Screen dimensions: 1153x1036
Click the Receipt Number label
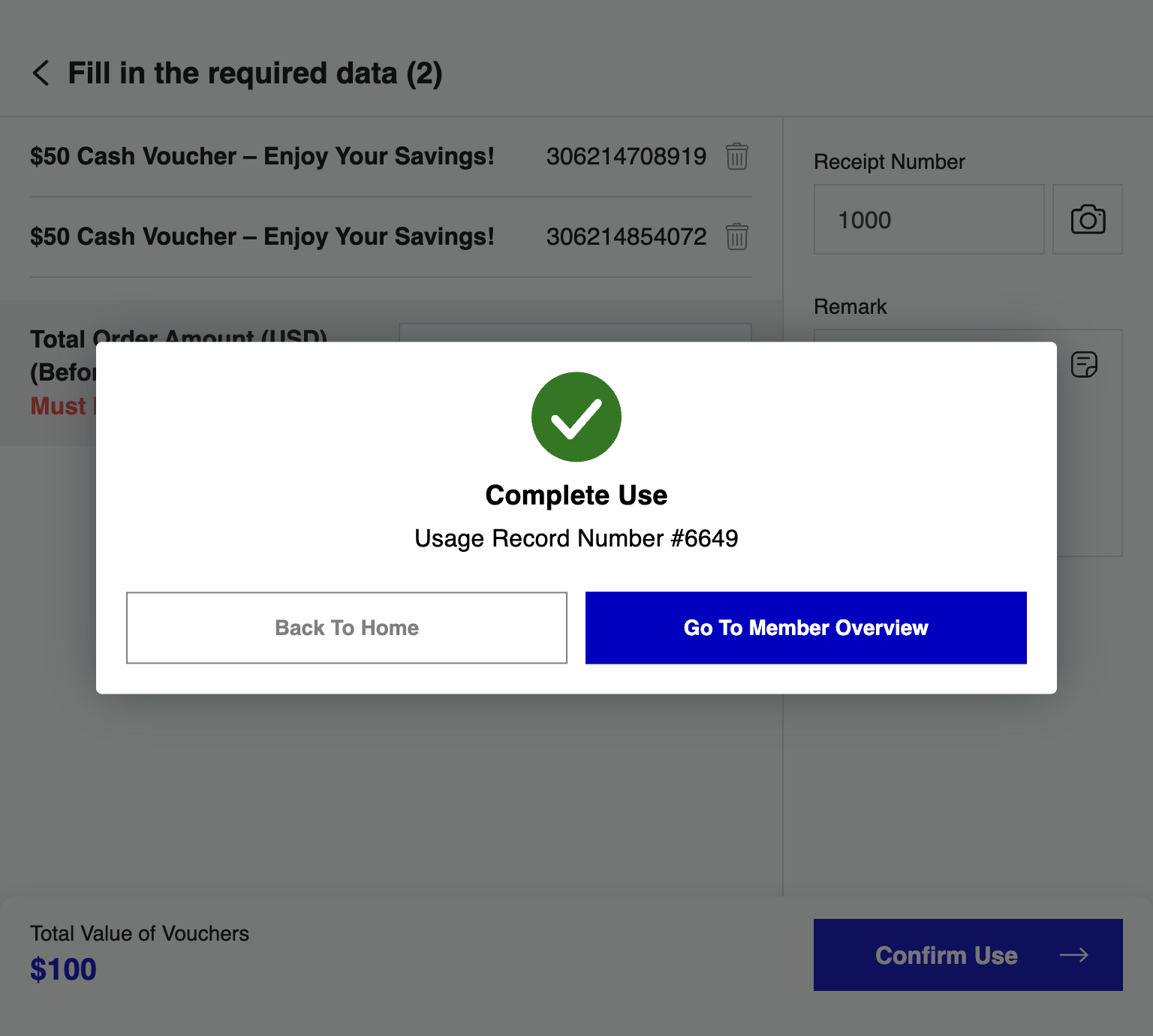[890, 161]
